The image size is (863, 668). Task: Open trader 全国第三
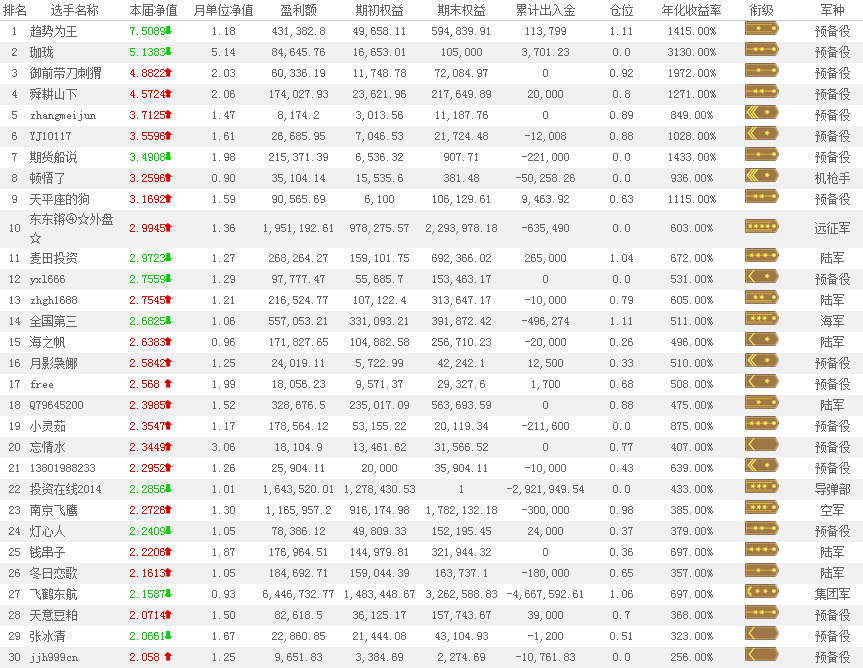point(53,321)
